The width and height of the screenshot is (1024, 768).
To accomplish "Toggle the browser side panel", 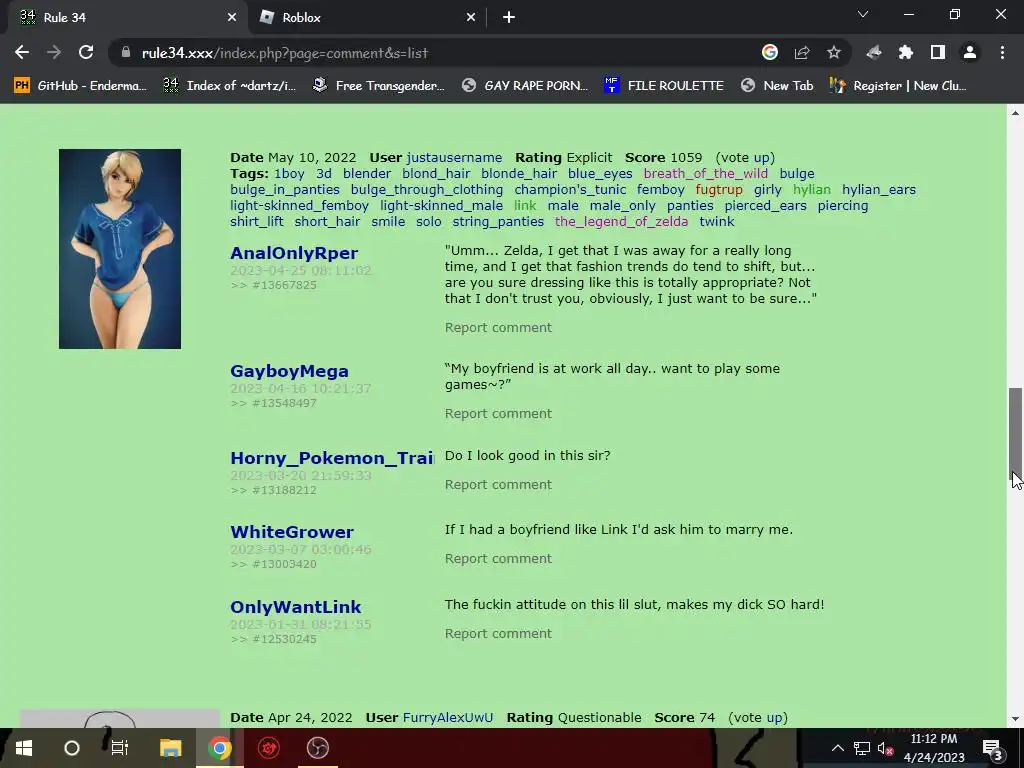I will tap(938, 52).
